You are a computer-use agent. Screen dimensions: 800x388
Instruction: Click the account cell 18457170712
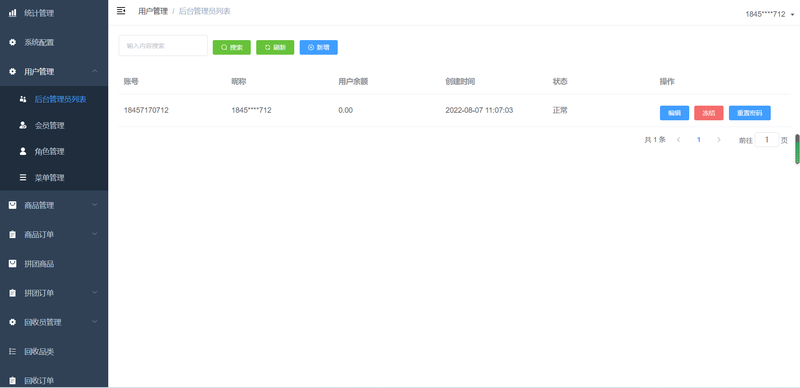click(x=146, y=110)
